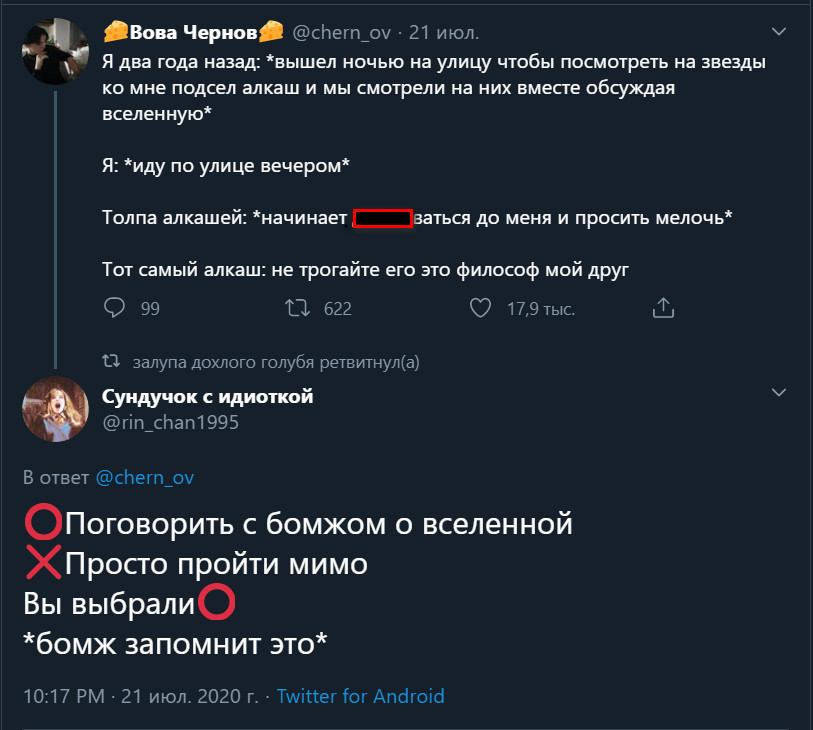
Task: Like the tweet using the heart icon
Action: pyautogui.click(x=481, y=309)
